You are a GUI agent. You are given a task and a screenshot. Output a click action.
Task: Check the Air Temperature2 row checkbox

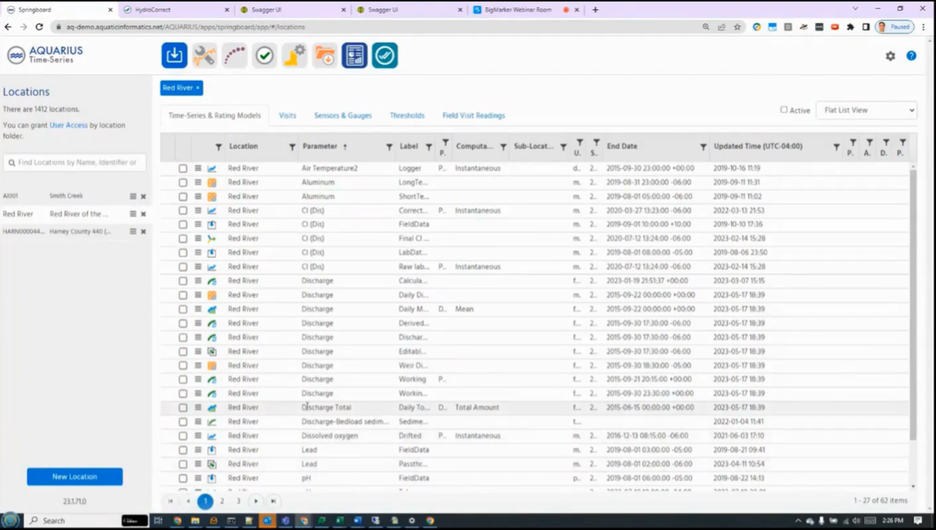(183, 168)
